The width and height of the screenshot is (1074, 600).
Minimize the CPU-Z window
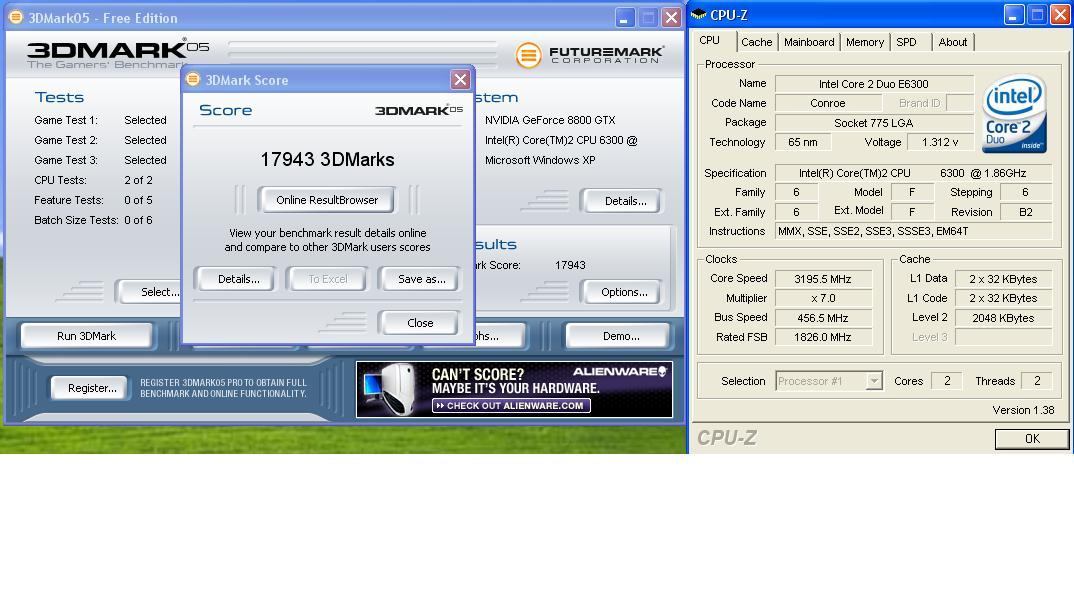[1014, 15]
